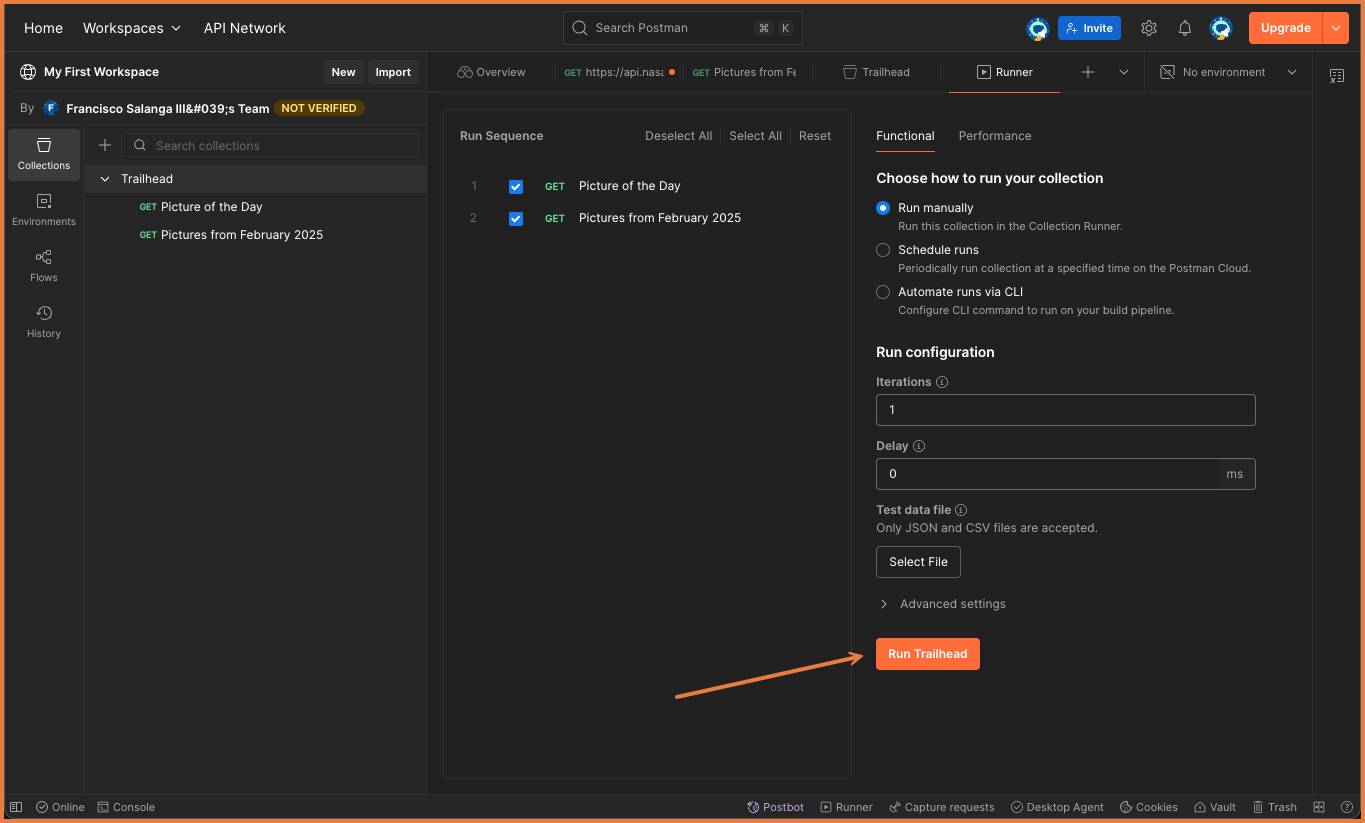Click Online status indicator
Screen dimensions: 1365x823
pyautogui.click(x=60, y=807)
